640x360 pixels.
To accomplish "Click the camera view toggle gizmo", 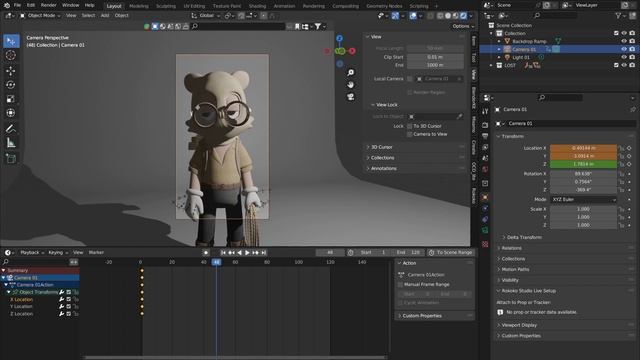I will pyautogui.click(x=351, y=97).
